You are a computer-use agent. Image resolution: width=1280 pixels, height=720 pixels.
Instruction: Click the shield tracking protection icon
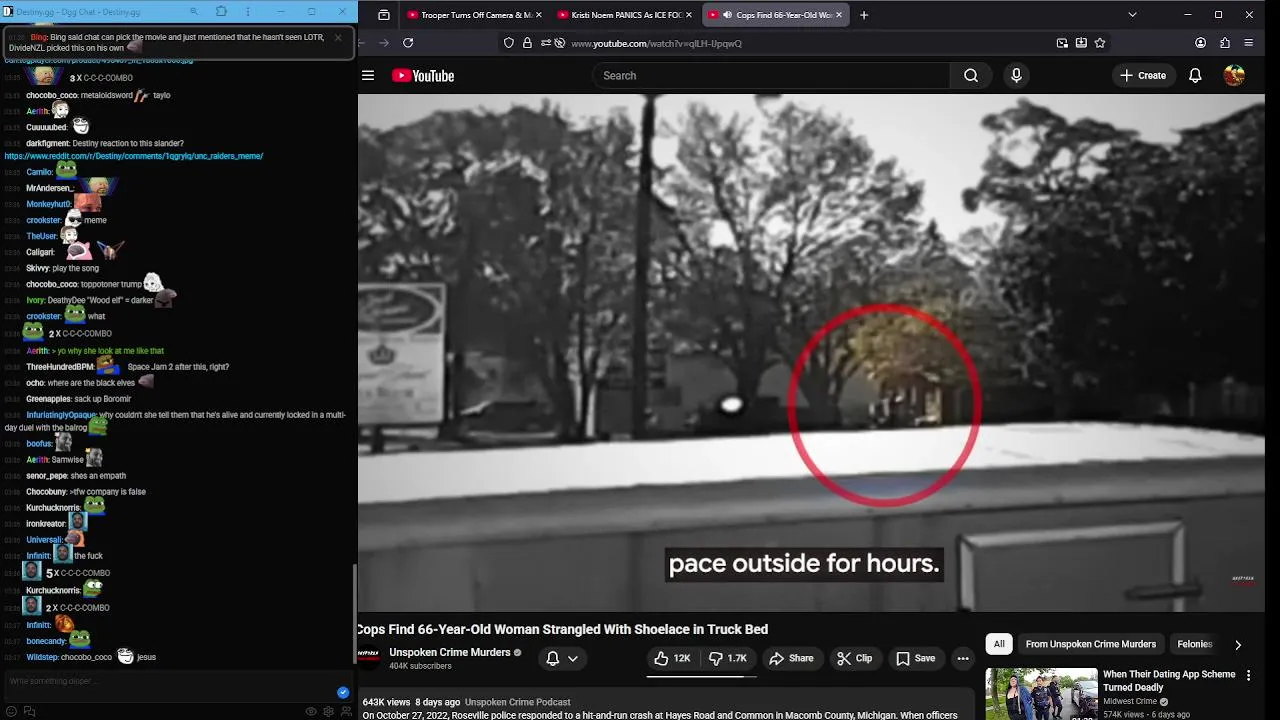(x=509, y=43)
